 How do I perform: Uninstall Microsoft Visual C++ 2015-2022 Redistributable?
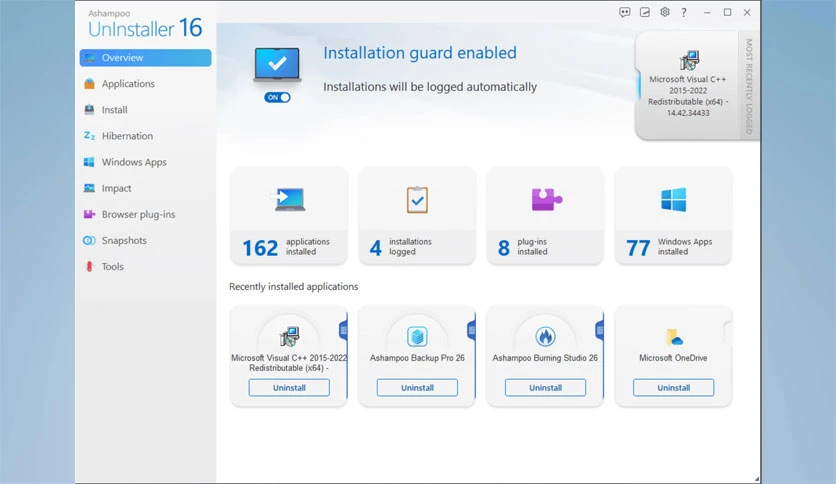tap(289, 388)
